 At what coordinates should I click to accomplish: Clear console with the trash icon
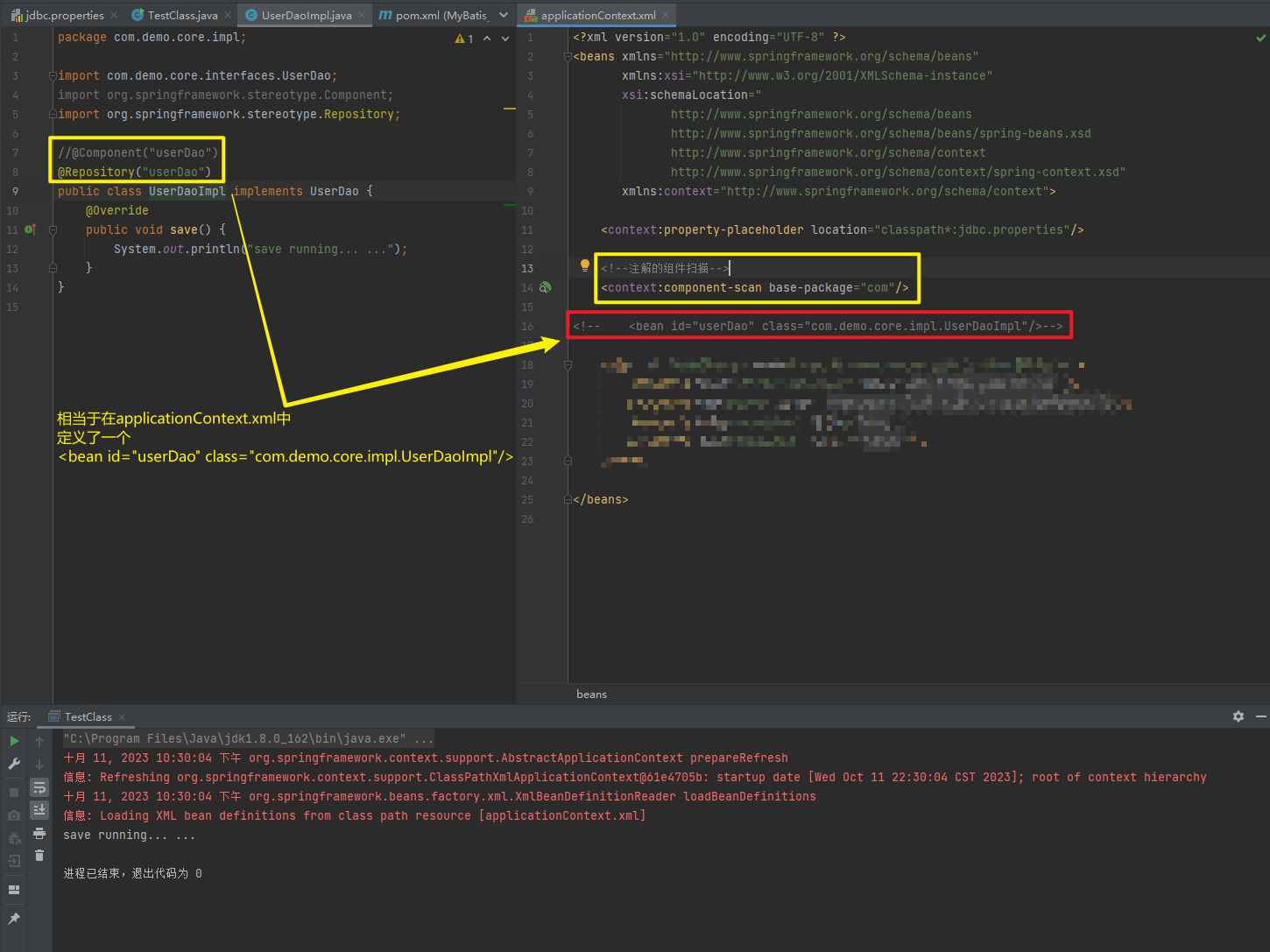click(39, 856)
